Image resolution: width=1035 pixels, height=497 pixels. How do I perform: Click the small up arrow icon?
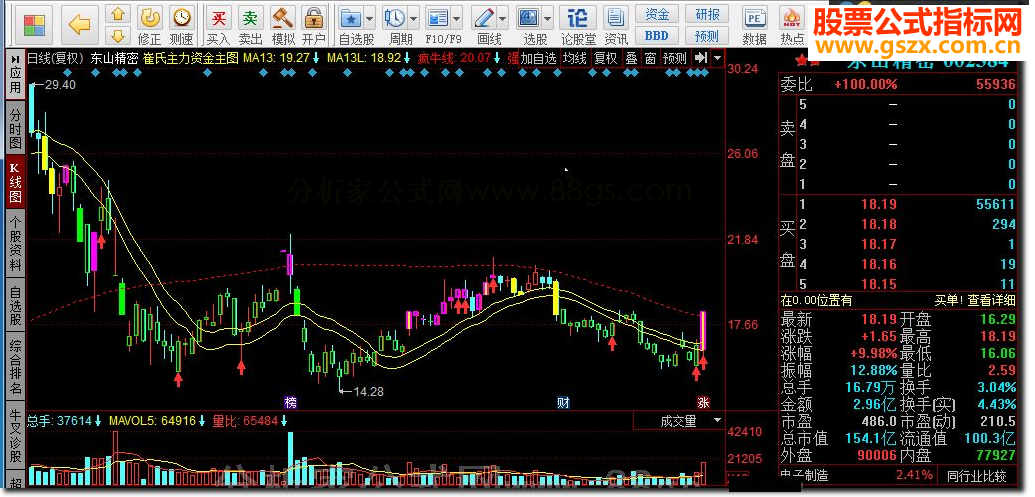(x=117, y=15)
